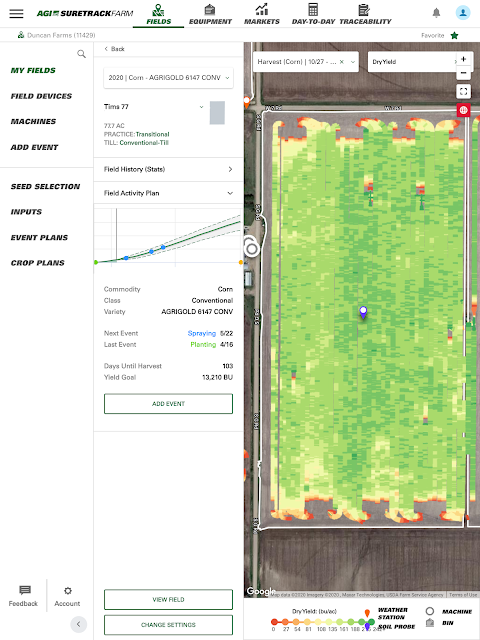Toggle the Favorite star
This screenshot has width=480, height=640.
[x=454, y=36]
